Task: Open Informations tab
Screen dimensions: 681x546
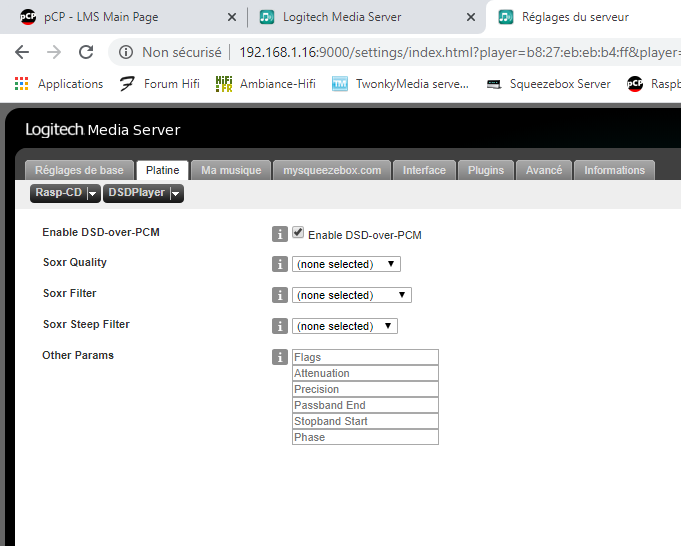Action: 614,170
